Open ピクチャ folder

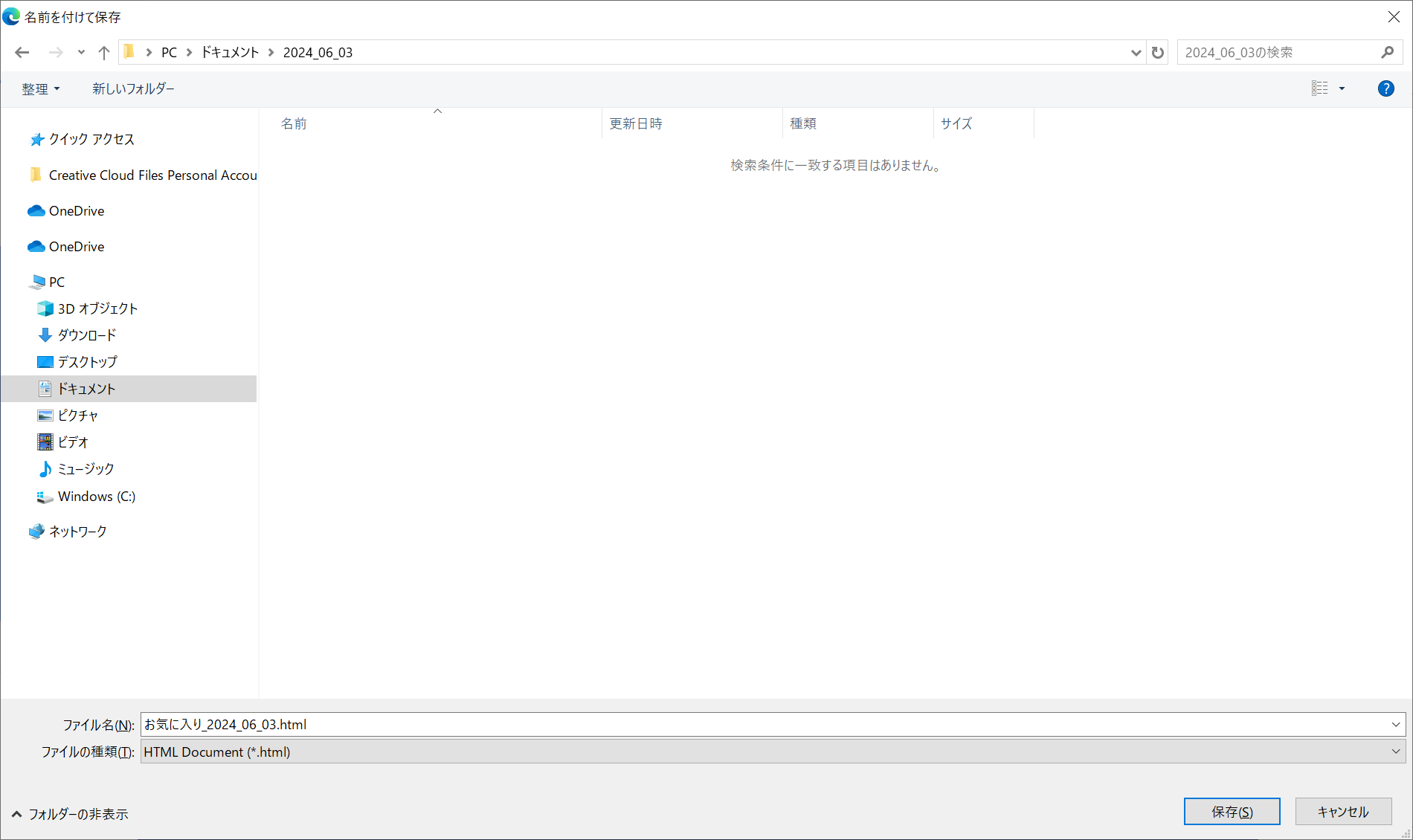78,416
